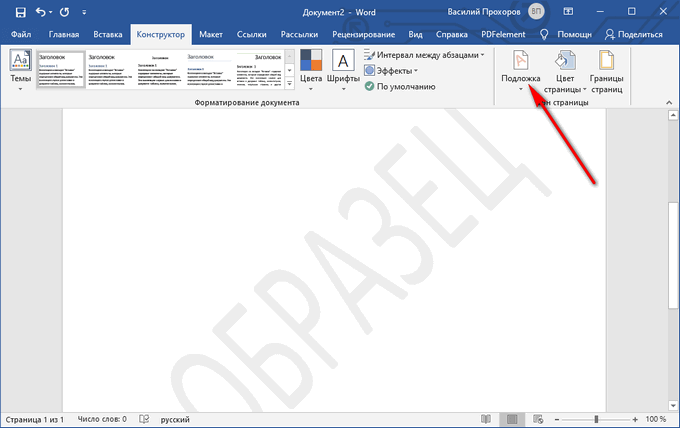Open the Файл menu
Viewport: 680px width, 428px height.
(x=20, y=33)
